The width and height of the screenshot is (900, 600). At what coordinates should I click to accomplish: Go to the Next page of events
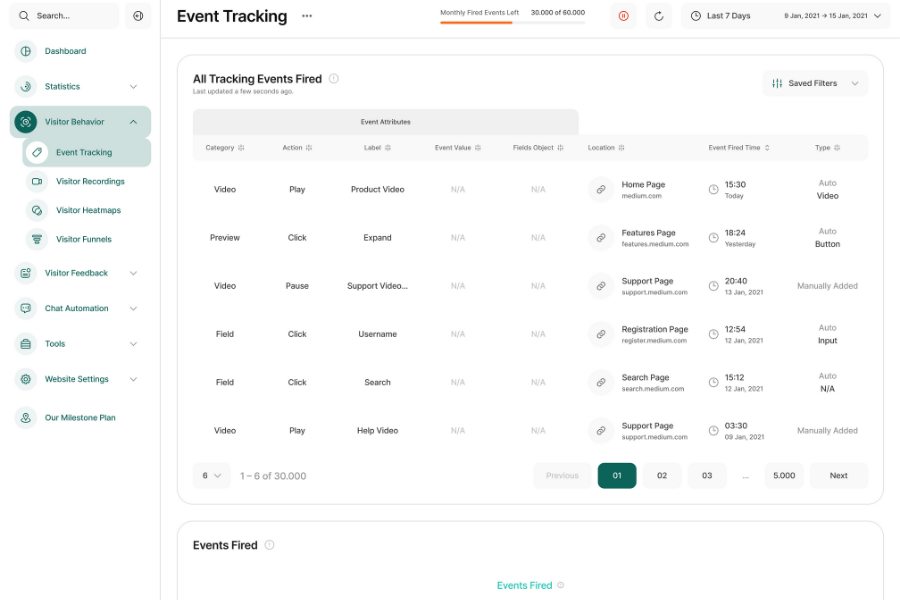click(839, 475)
